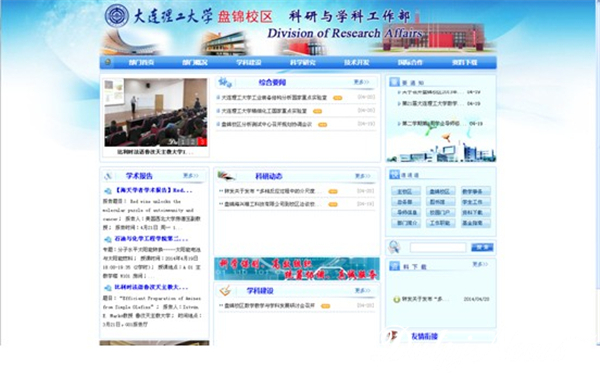Open the 学科建设 navigation menu item
The image size is (600, 376).
249,62
